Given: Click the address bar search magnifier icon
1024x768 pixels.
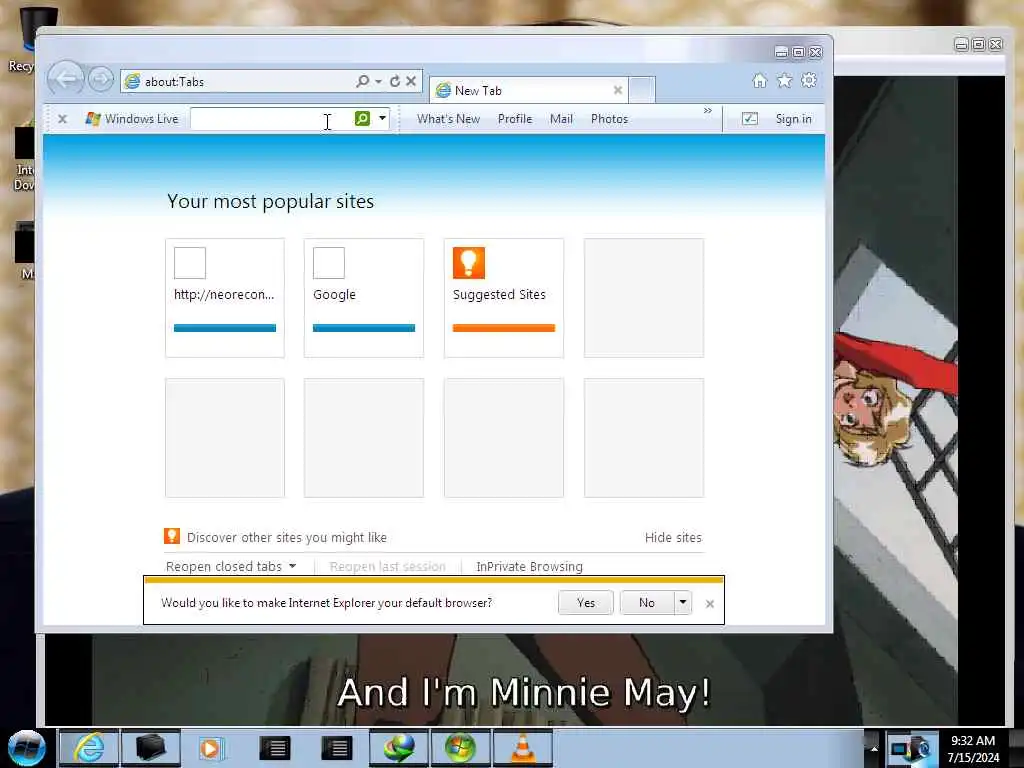Looking at the screenshot, I should [362, 81].
